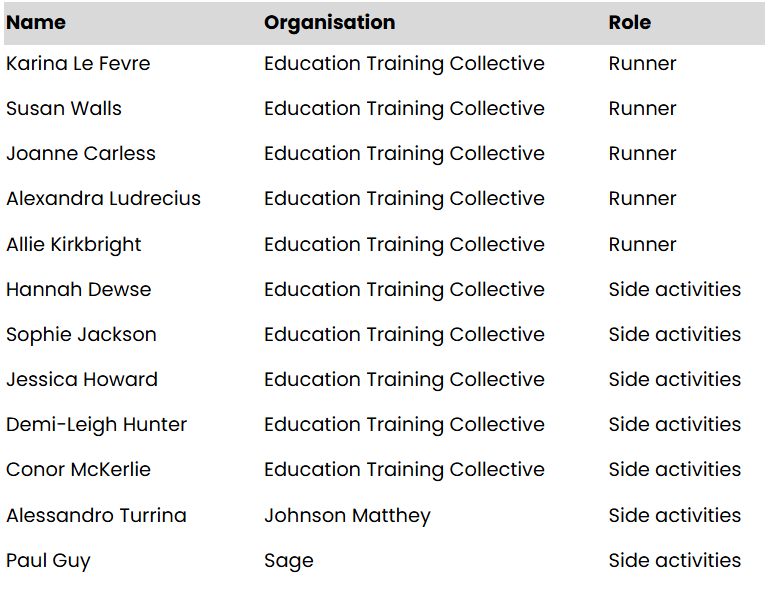
Task: Click the Paul Guy name cell
Action: point(48,560)
